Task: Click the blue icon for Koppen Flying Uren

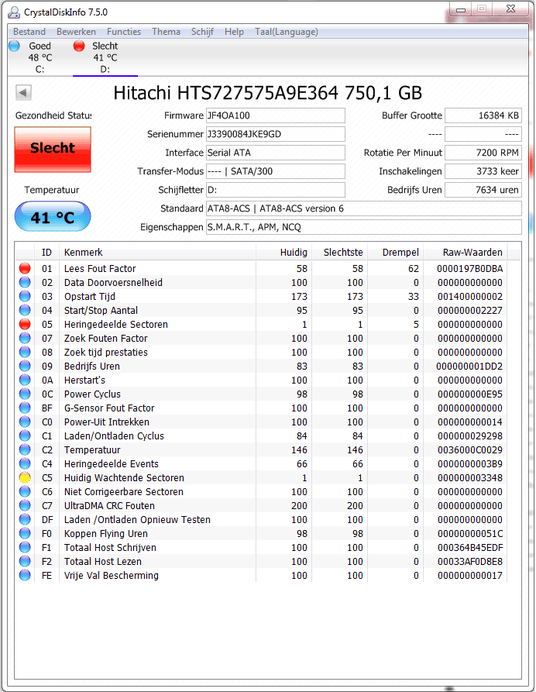Action: coord(25,534)
